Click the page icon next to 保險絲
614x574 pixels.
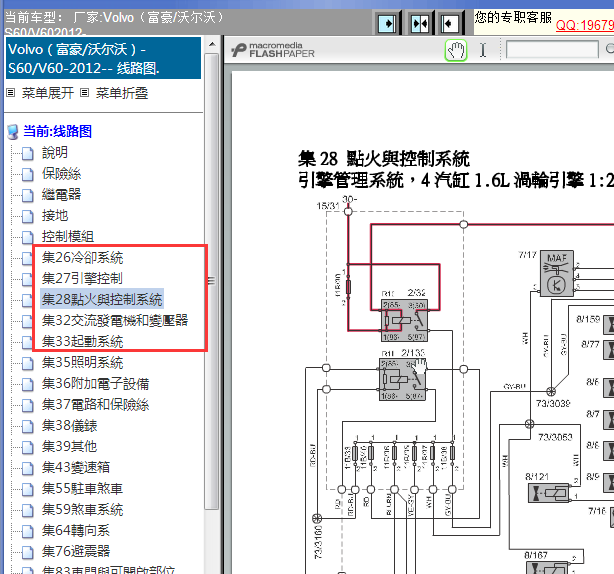pos(27,175)
